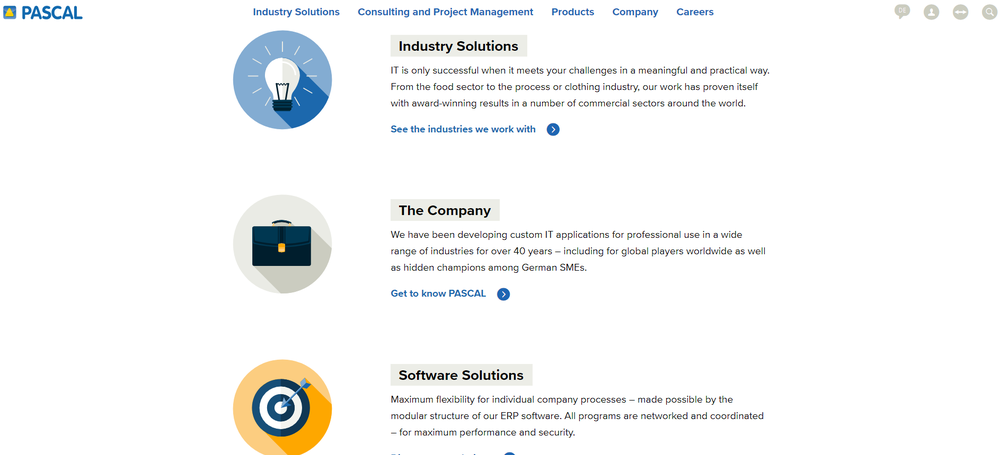Click the PASCAL logo in the header
Screen dimensions: 1000x455
(43, 12)
